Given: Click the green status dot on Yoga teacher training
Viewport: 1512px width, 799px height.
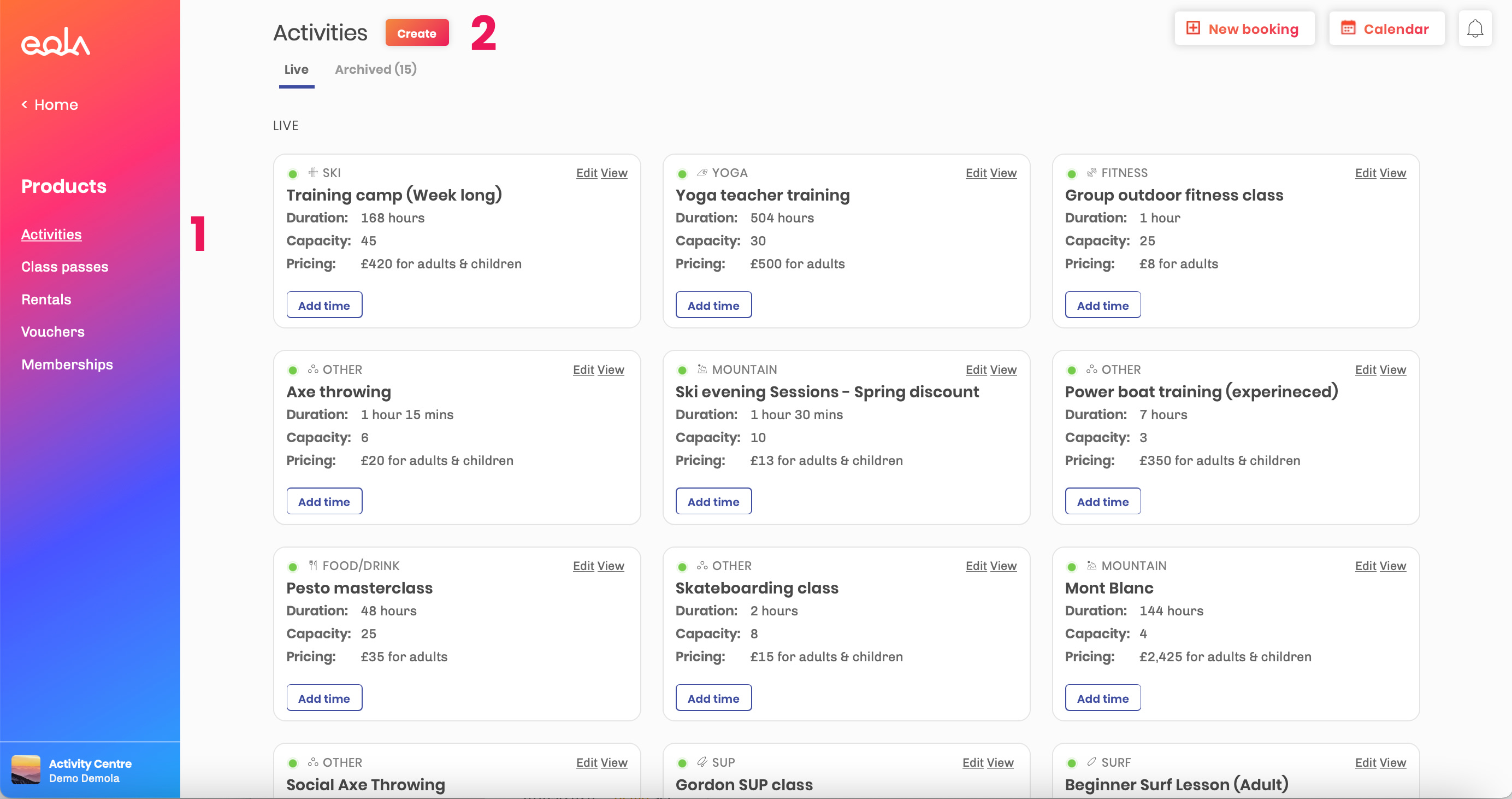Looking at the screenshot, I should point(682,174).
